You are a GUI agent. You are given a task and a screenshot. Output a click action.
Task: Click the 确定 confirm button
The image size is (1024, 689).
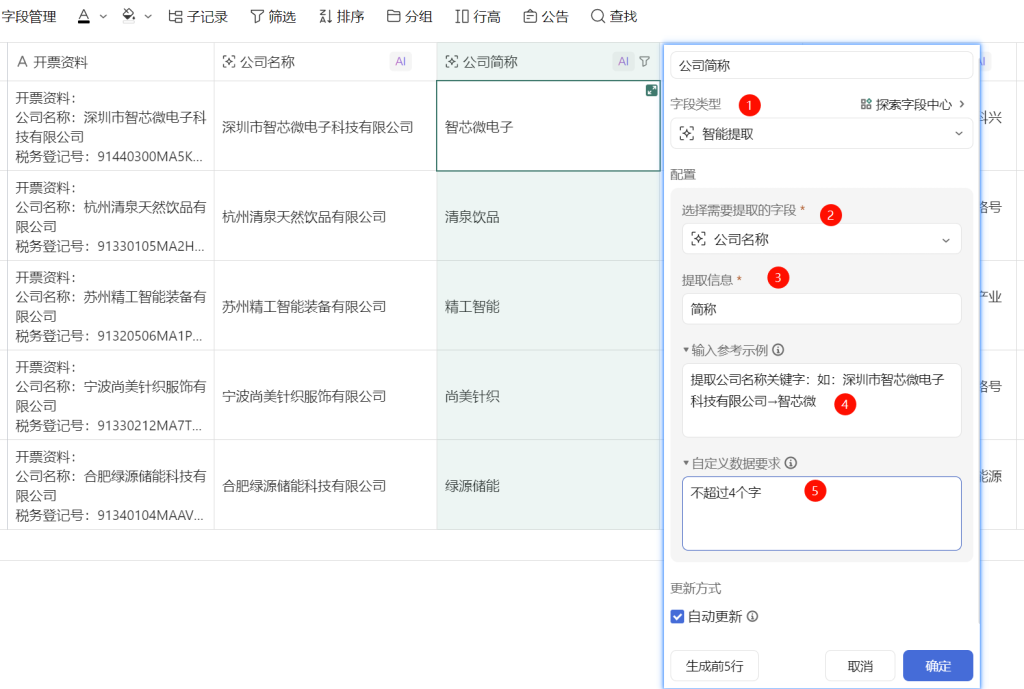(x=938, y=665)
